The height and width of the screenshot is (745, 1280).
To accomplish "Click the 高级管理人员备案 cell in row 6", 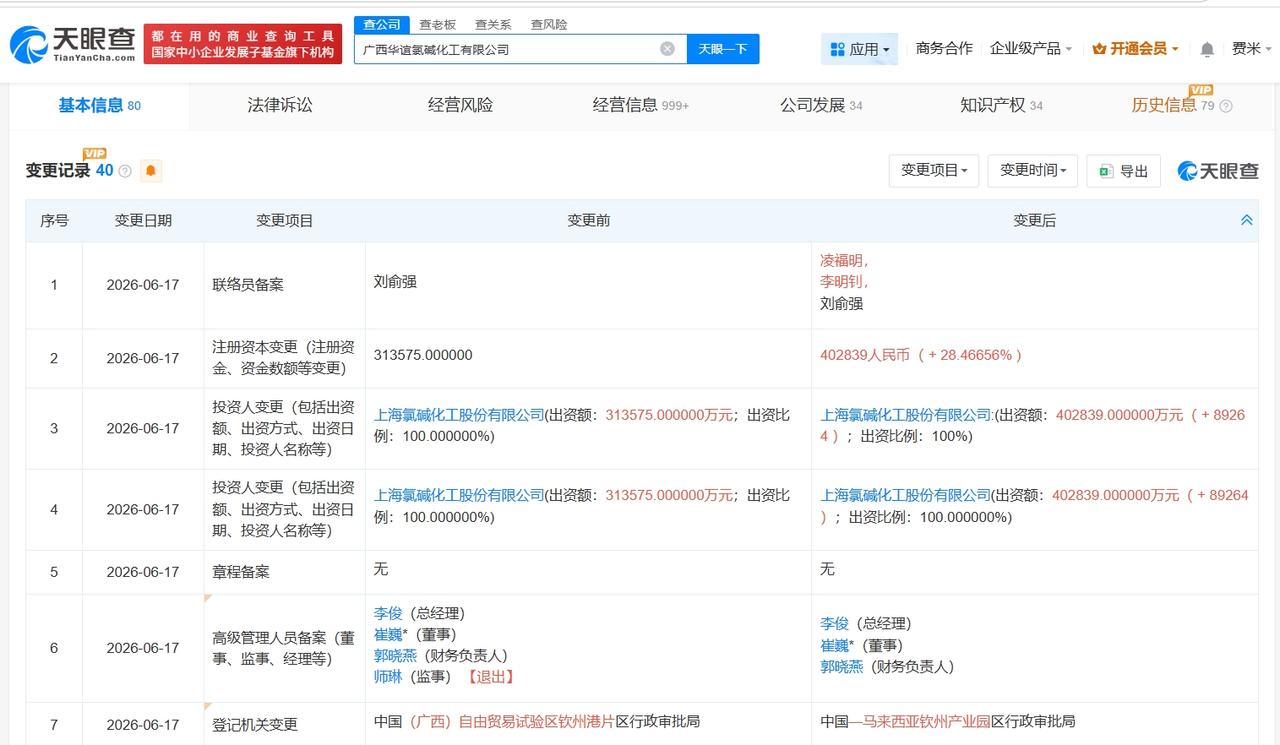I will [284, 648].
